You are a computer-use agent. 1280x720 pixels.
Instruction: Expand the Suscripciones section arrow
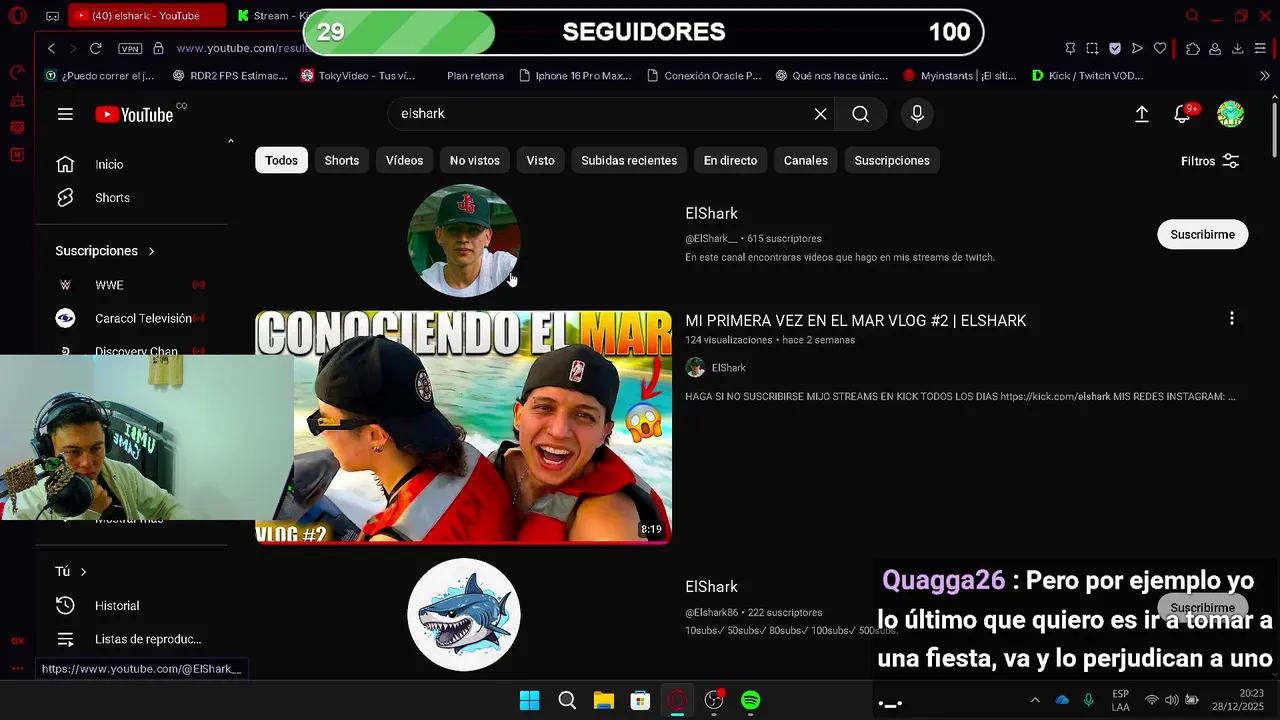coord(151,251)
